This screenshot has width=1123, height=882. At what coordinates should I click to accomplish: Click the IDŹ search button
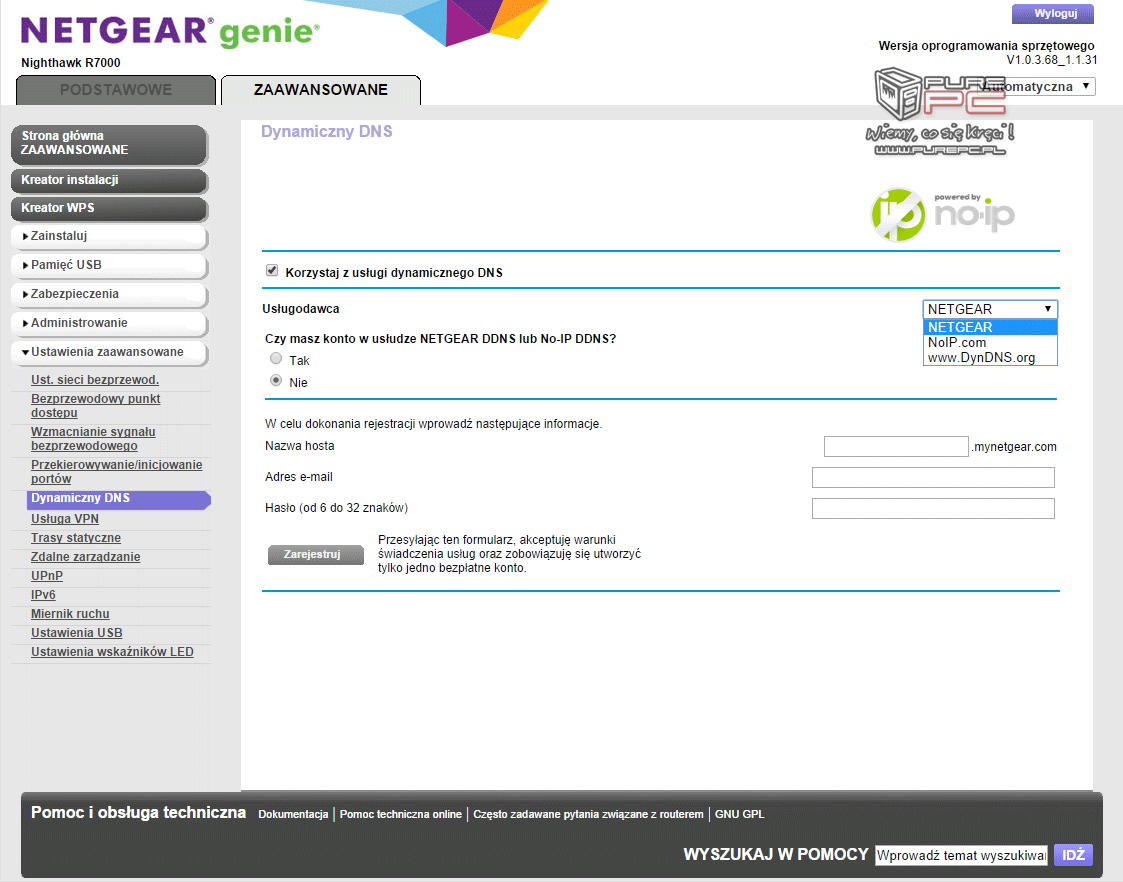1074,856
